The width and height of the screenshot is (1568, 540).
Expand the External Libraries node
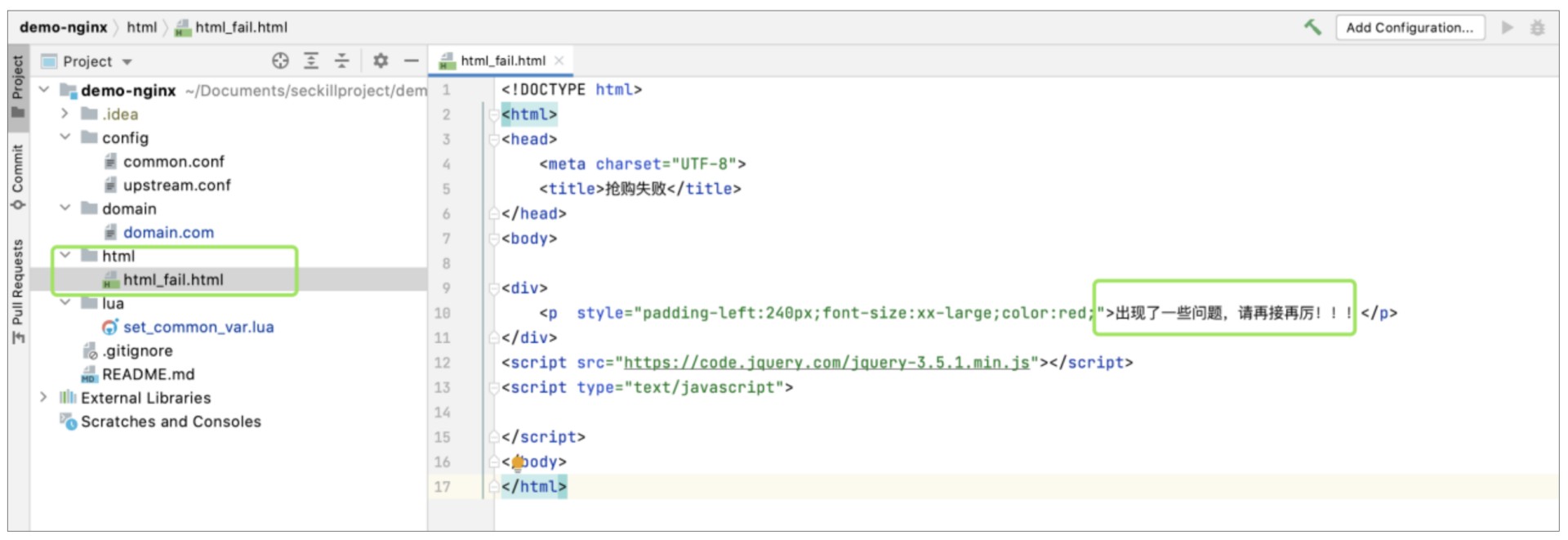(44, 397)
